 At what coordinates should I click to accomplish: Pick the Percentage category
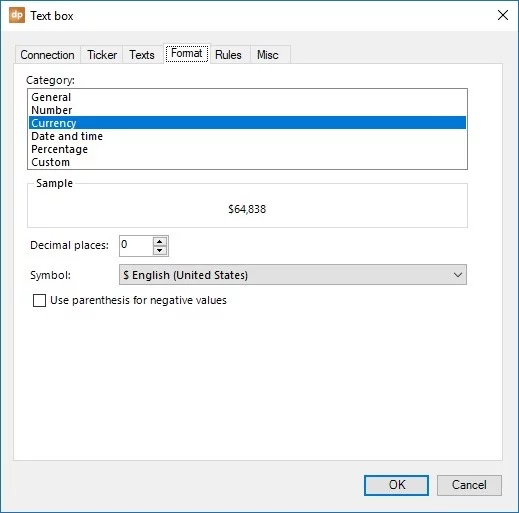247,149
